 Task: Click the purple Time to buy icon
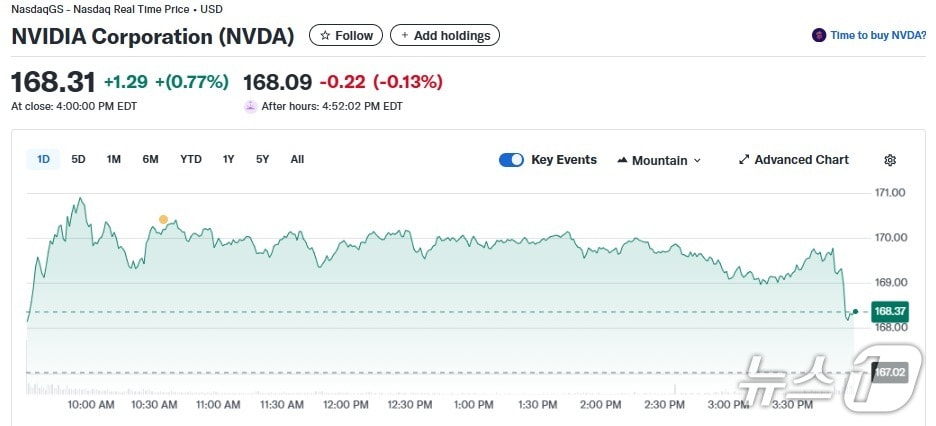(820, 35)
